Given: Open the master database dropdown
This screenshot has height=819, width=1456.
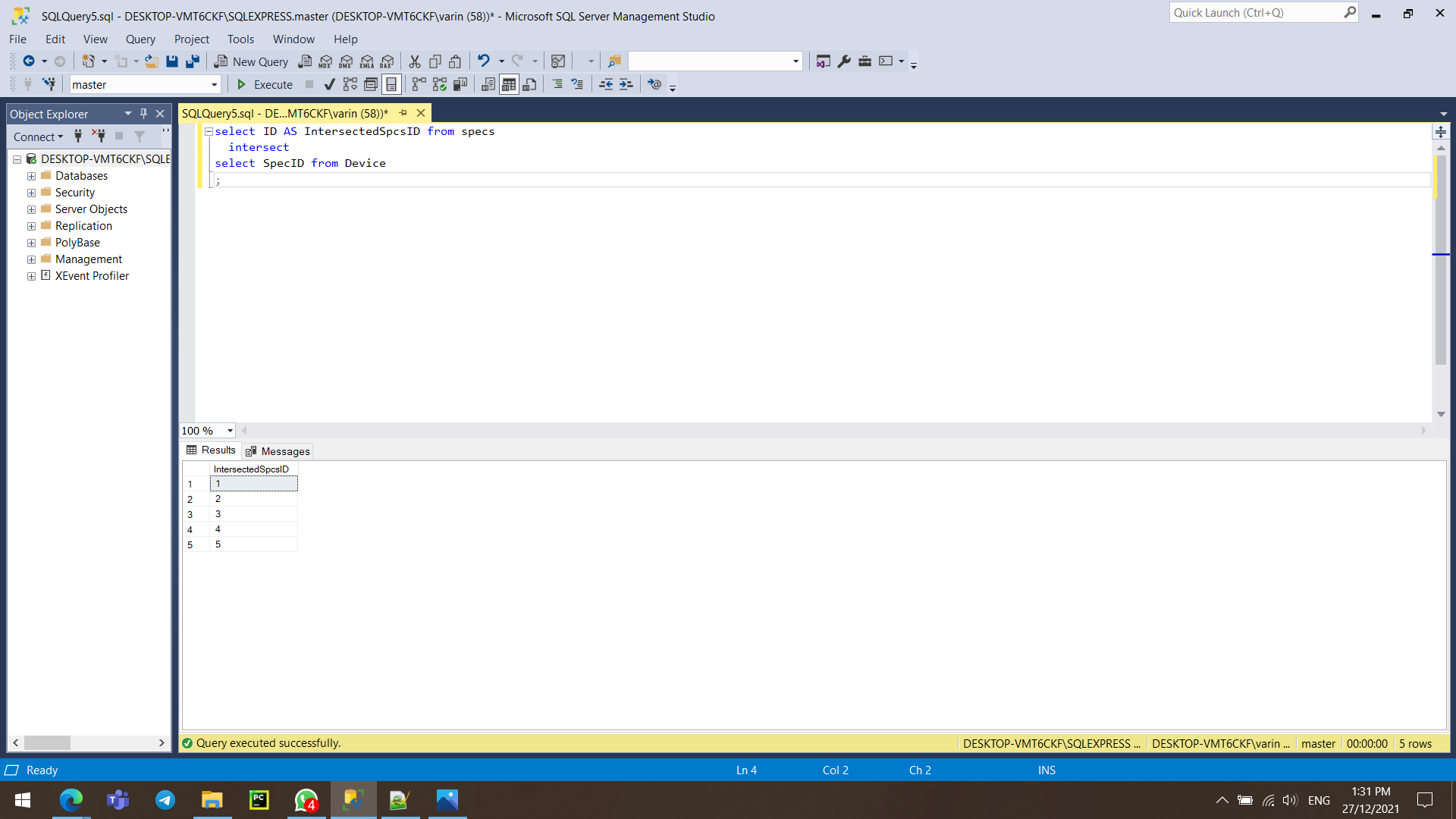Looking at the screenshot, I should pos(215,84).
